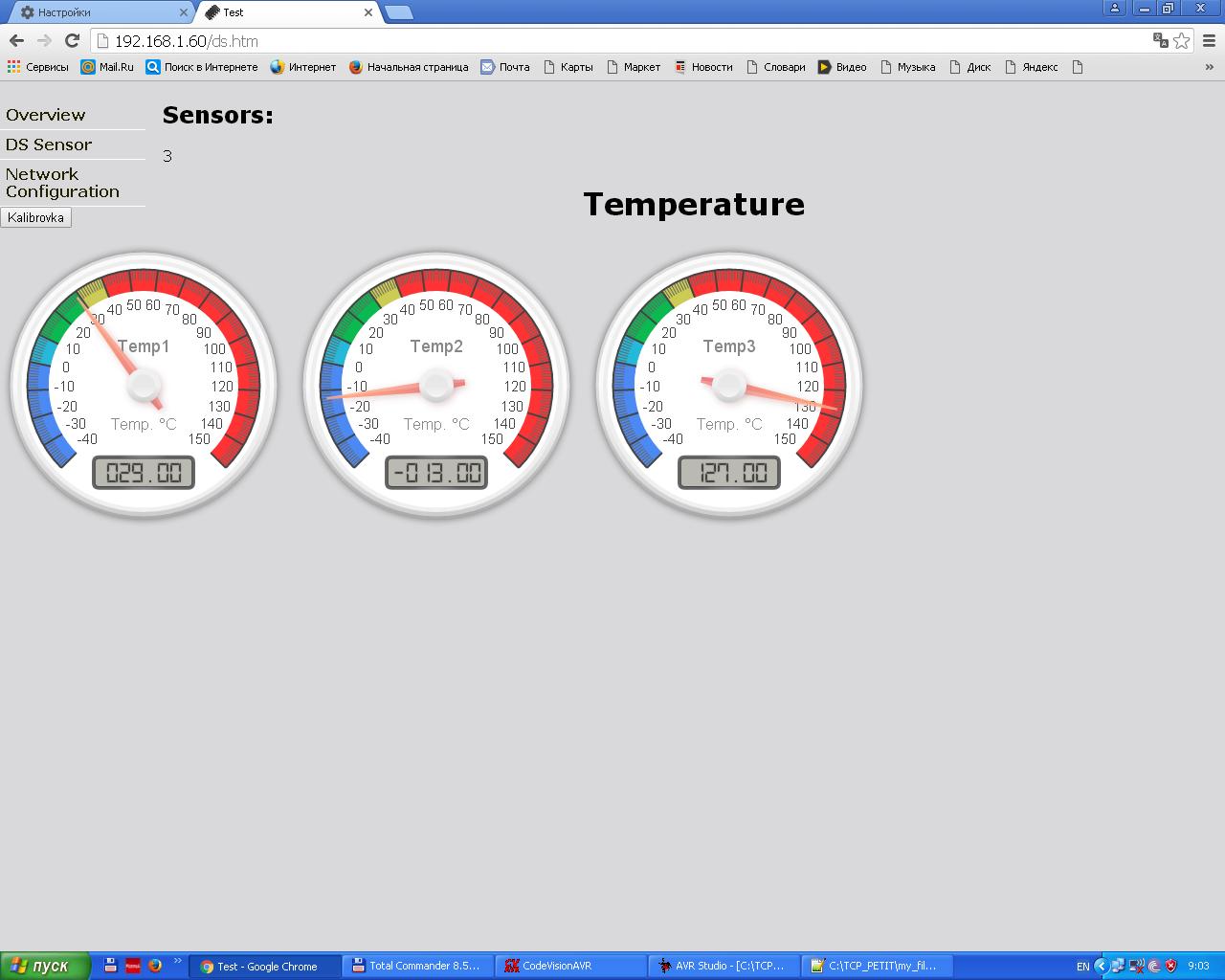
Task: Open the Маркет bookmark
Action: [634, 67]
